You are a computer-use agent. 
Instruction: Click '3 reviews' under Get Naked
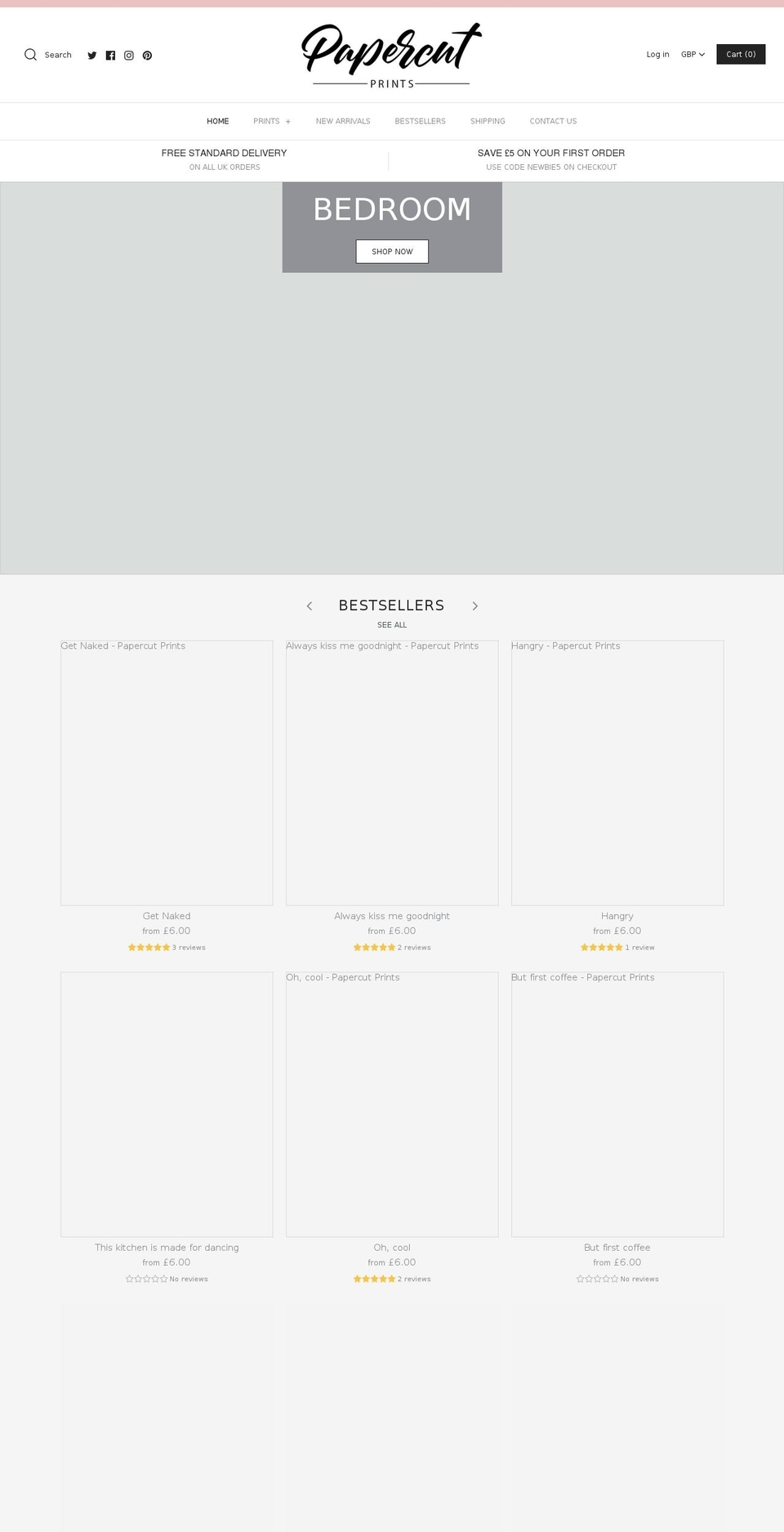189,948
